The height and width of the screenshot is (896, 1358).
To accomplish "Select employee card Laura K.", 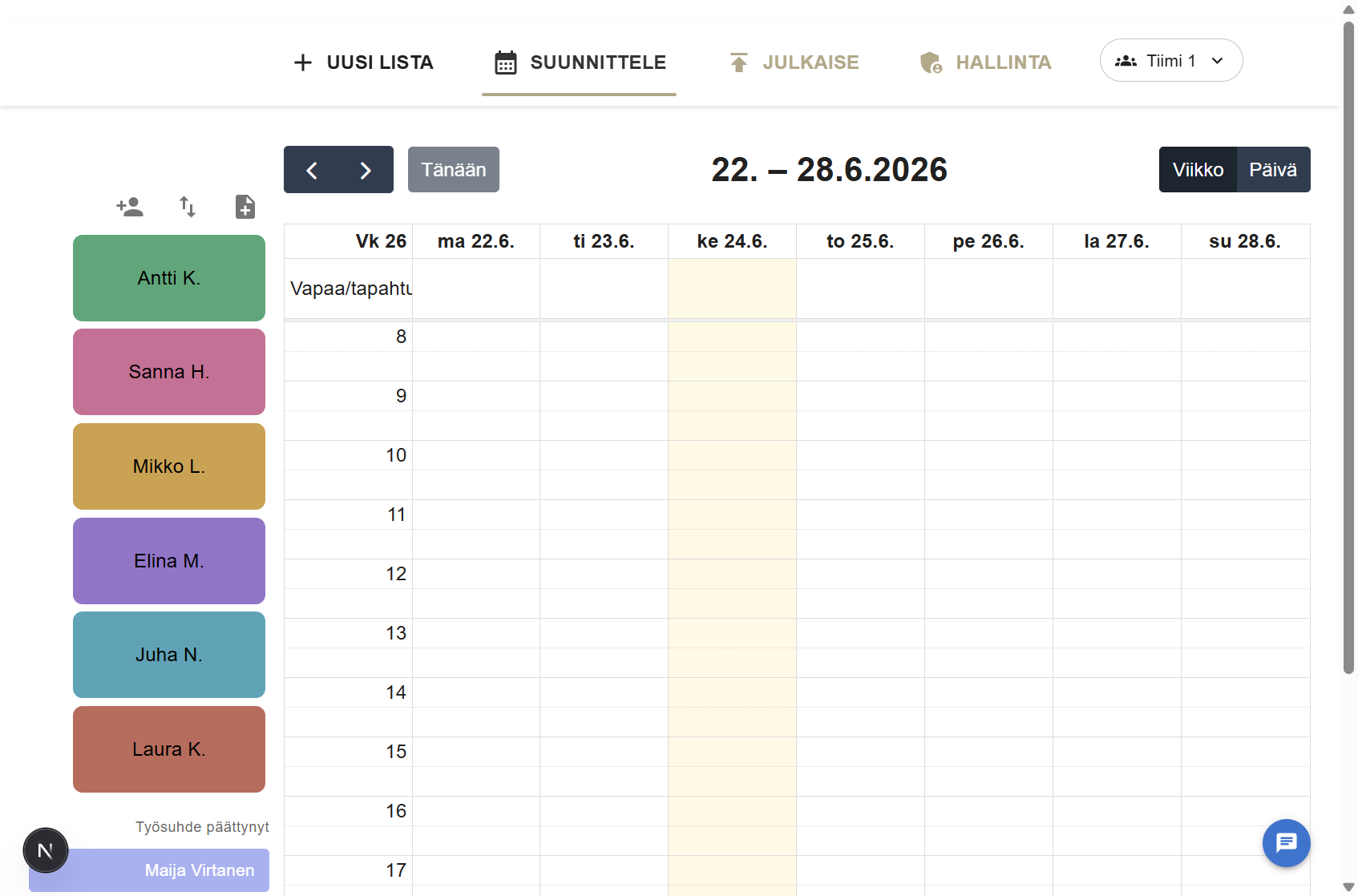I will 169,749.
